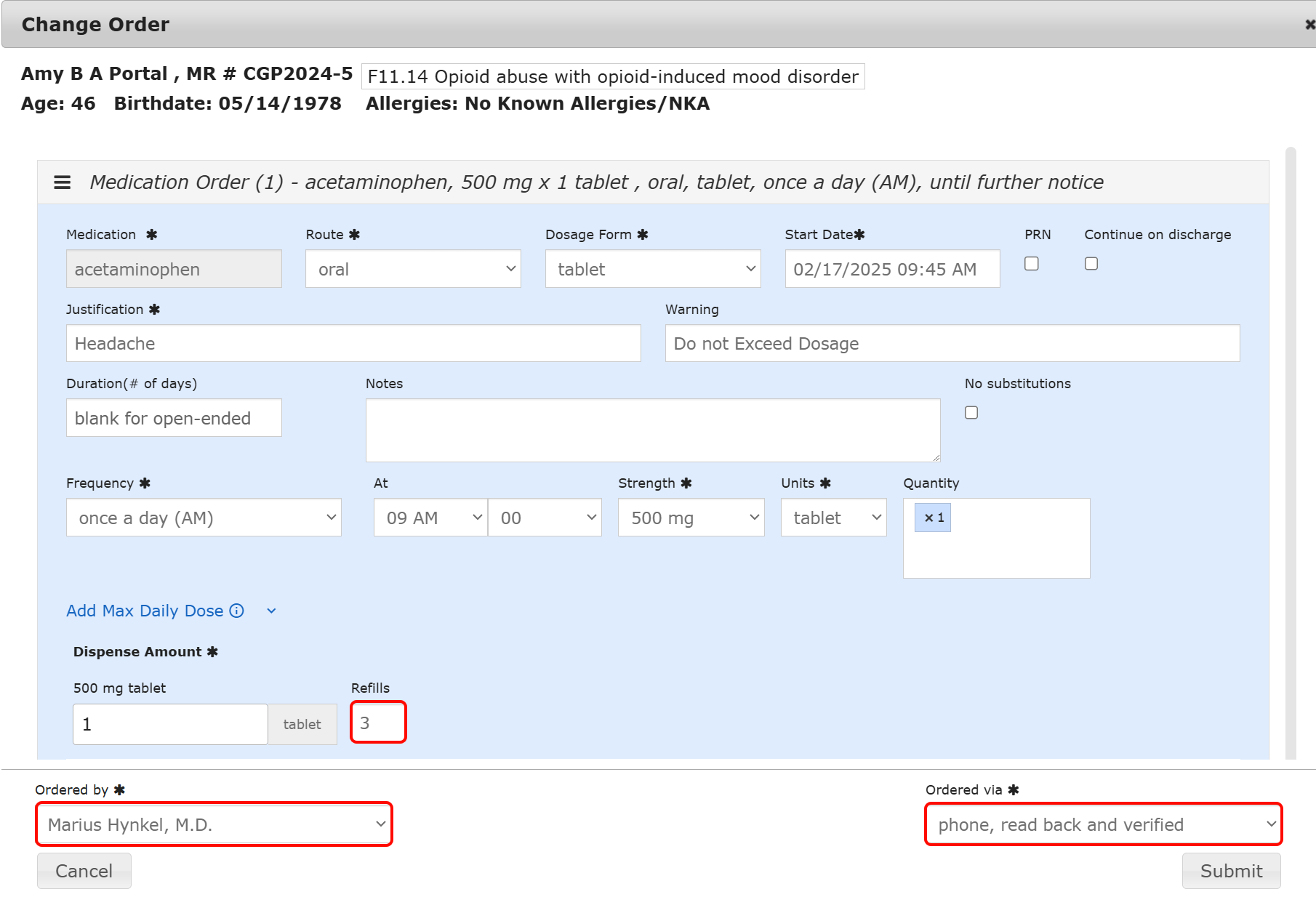Screen dimensions: 1316x921
Task: Select the Ordered via dropdown
Action: tap(1103, 824)
